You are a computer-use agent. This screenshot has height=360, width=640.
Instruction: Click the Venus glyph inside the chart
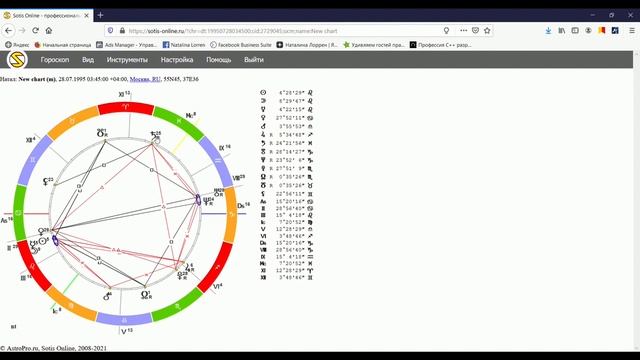point(41,231)
